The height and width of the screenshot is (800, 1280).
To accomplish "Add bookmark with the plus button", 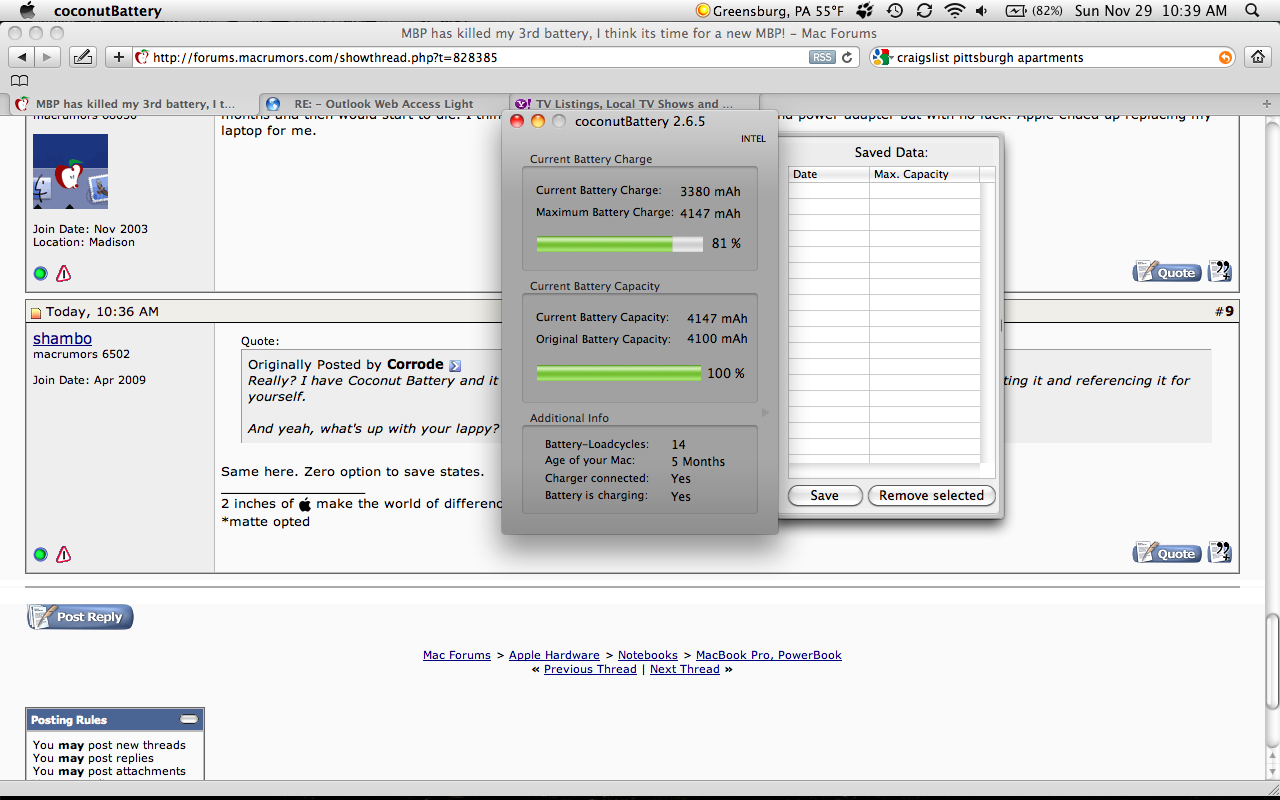I will click(118, 57).
